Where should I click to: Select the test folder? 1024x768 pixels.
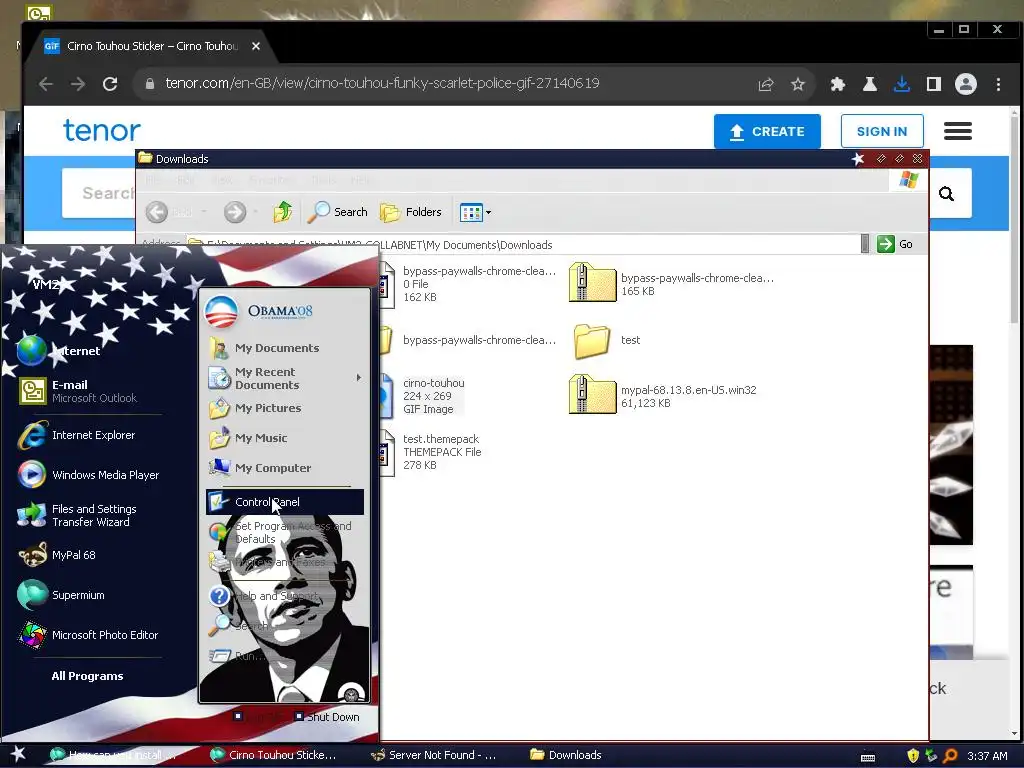[607, 340]
